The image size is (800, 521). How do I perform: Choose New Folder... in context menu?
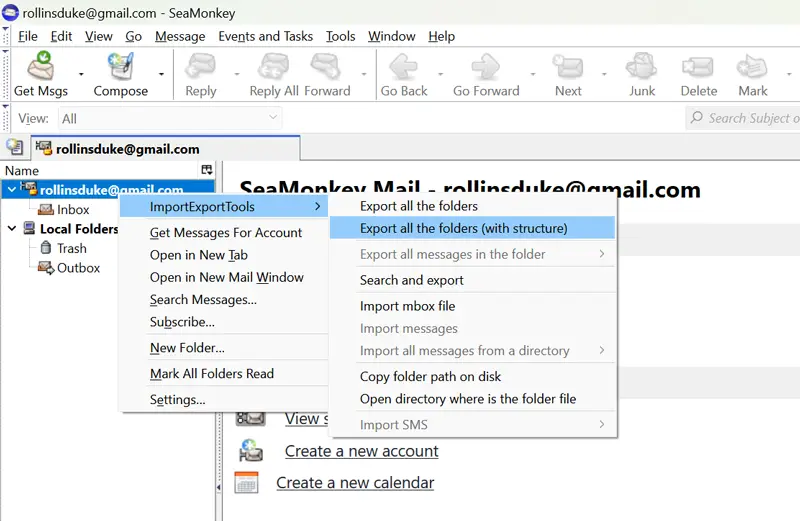tap(224, 348)
